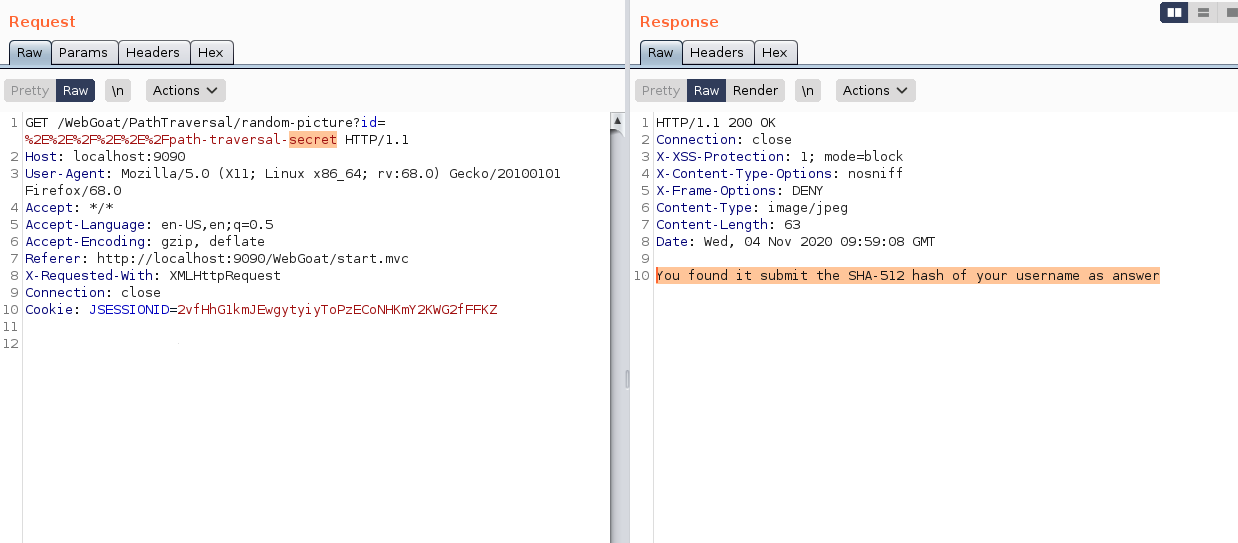Screen dimensions: 1238x543
Task: Switch the request view to Pretty
Action: [x=30, y=90]
